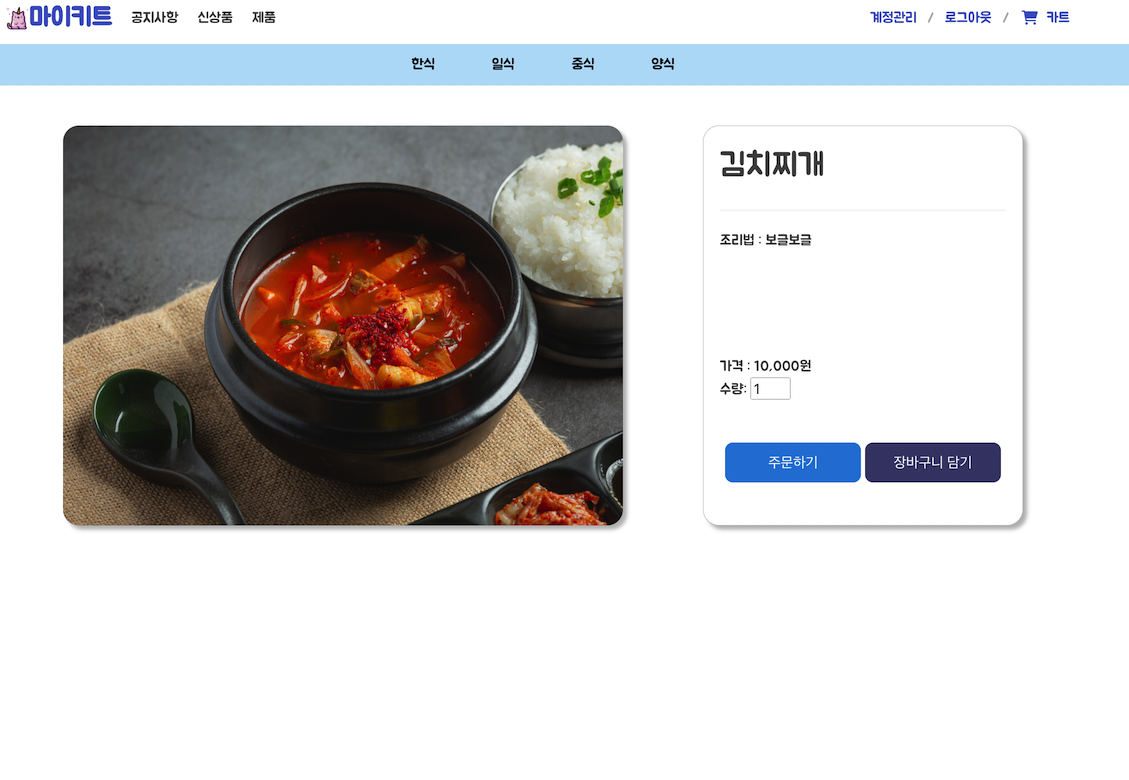Image resolution: width=1129 pixels, height=780 pixels.
Task: Select the 일식 category tab
Action: 503,63
